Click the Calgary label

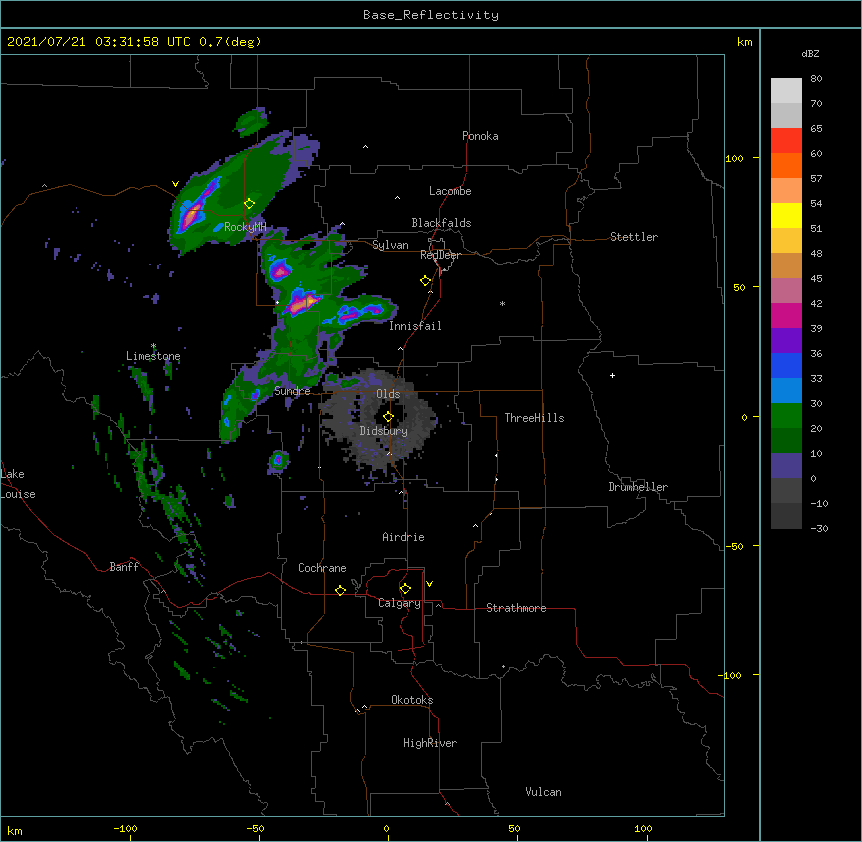(x=399, y=603)
